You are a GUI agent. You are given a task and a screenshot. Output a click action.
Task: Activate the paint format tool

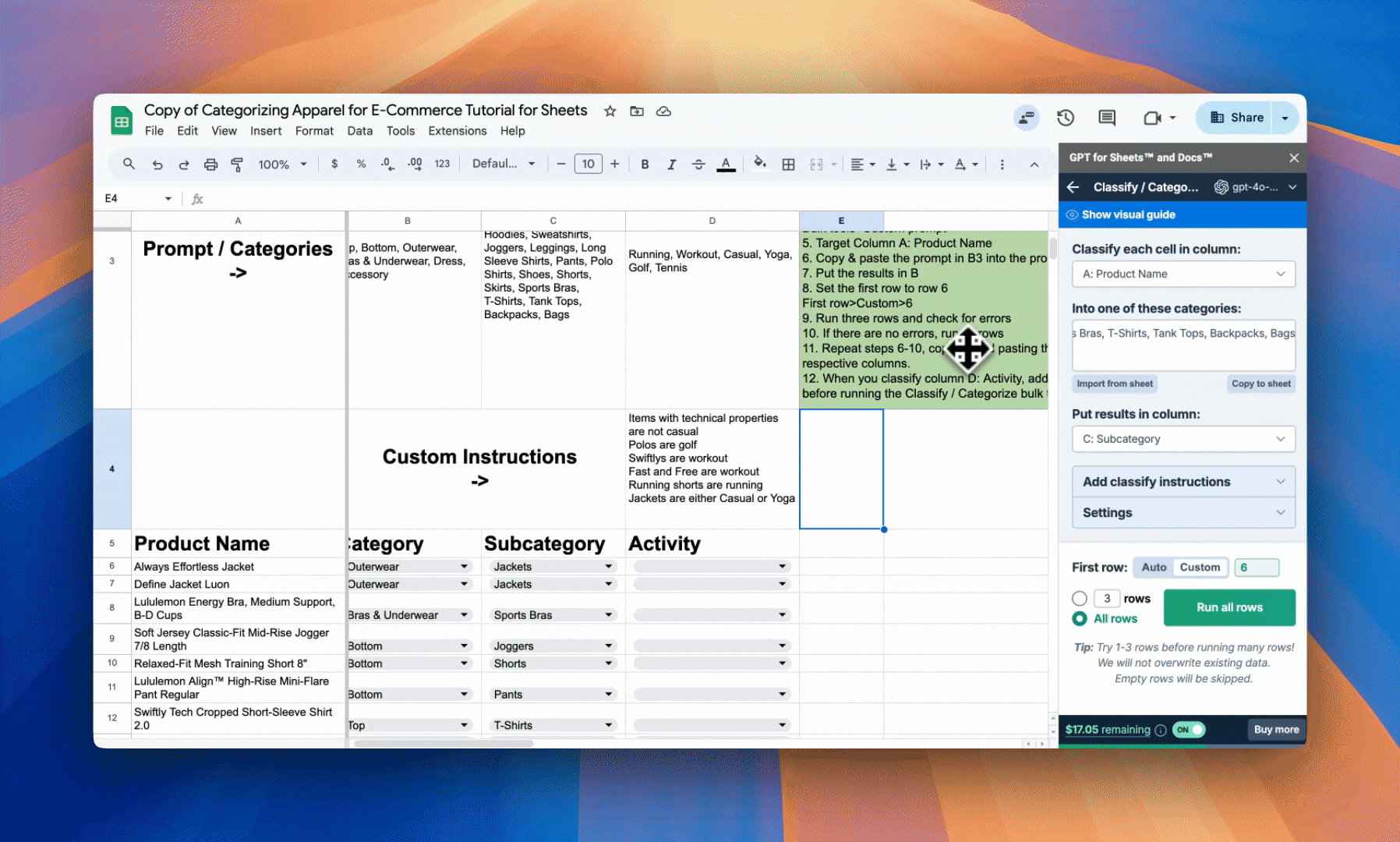tap(237, 165)
